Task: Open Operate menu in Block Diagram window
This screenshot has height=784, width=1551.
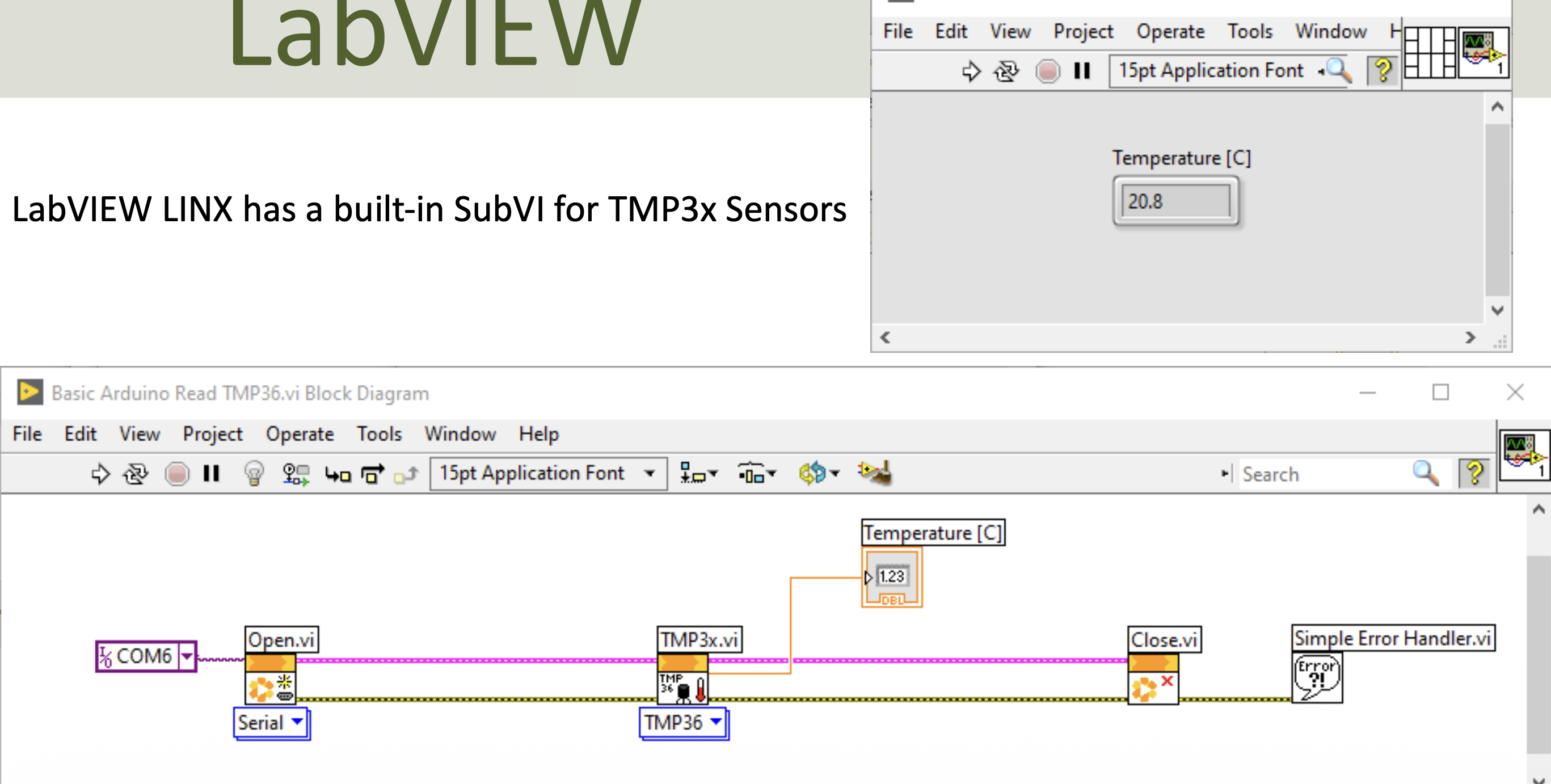Action: (300, 435)
